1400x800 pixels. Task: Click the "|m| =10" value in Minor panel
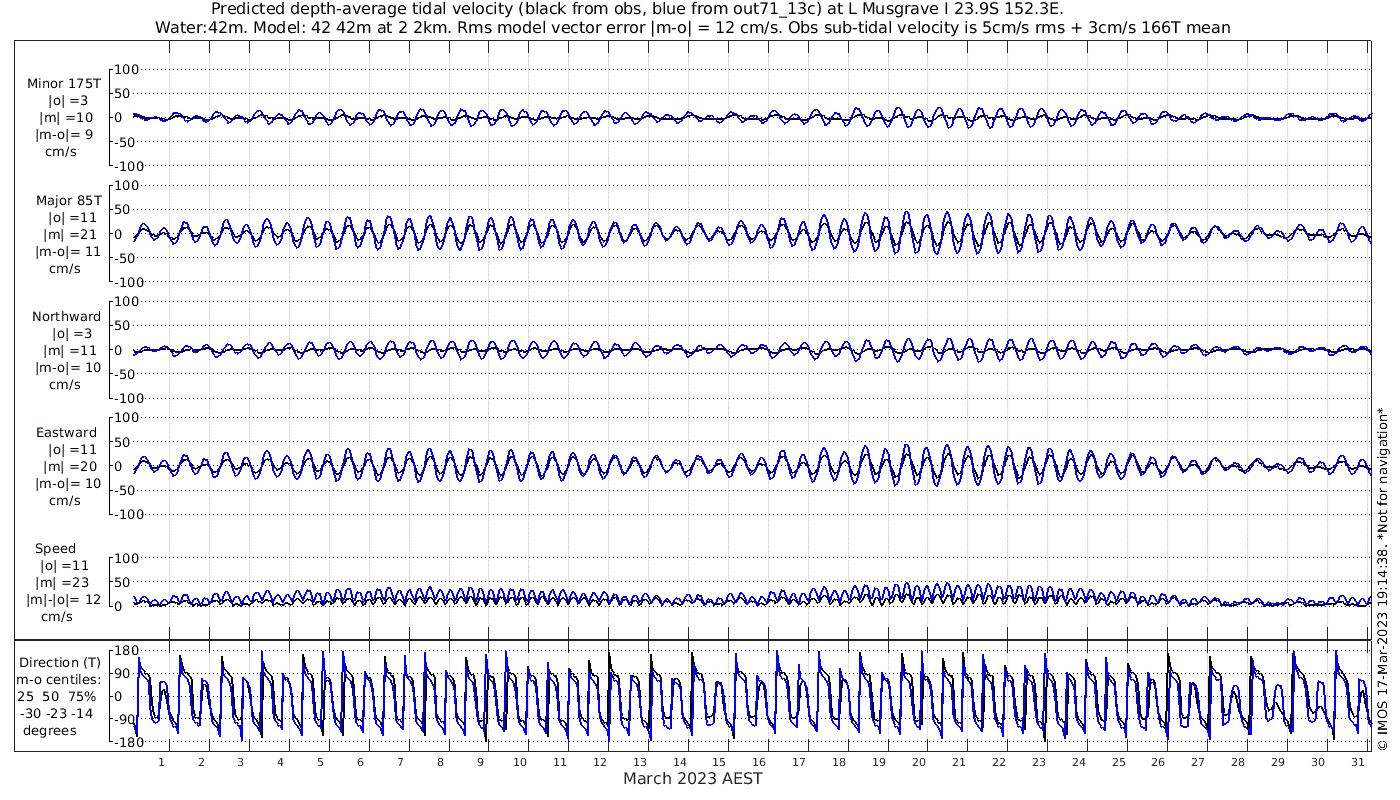click(x=67, y=117)
